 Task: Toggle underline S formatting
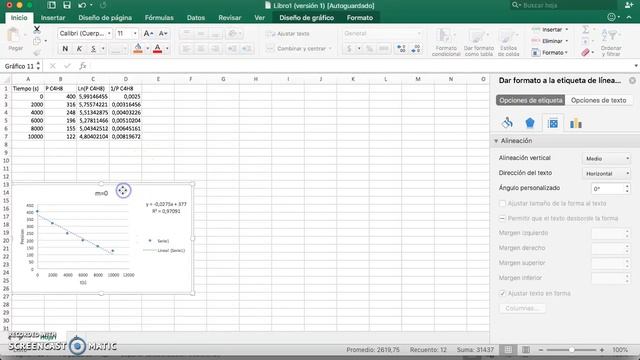coord(93,49)
